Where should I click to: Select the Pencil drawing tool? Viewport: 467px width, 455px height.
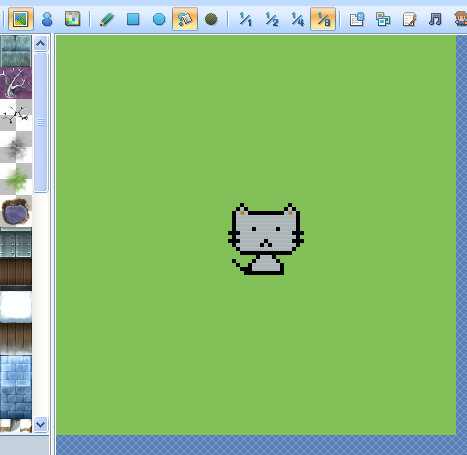coord(107,19)
